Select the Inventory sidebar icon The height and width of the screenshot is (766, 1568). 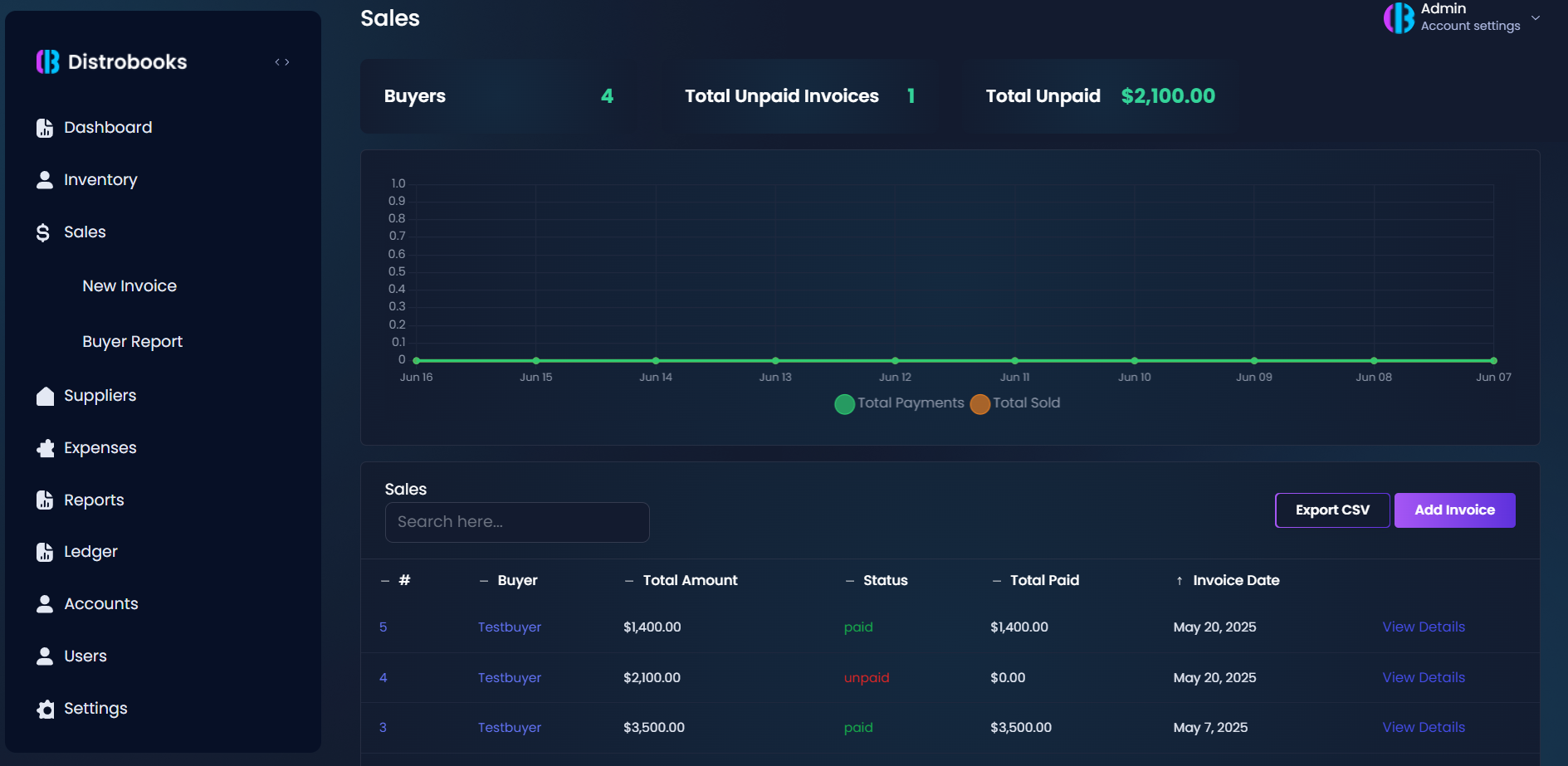tap(45, 179)
